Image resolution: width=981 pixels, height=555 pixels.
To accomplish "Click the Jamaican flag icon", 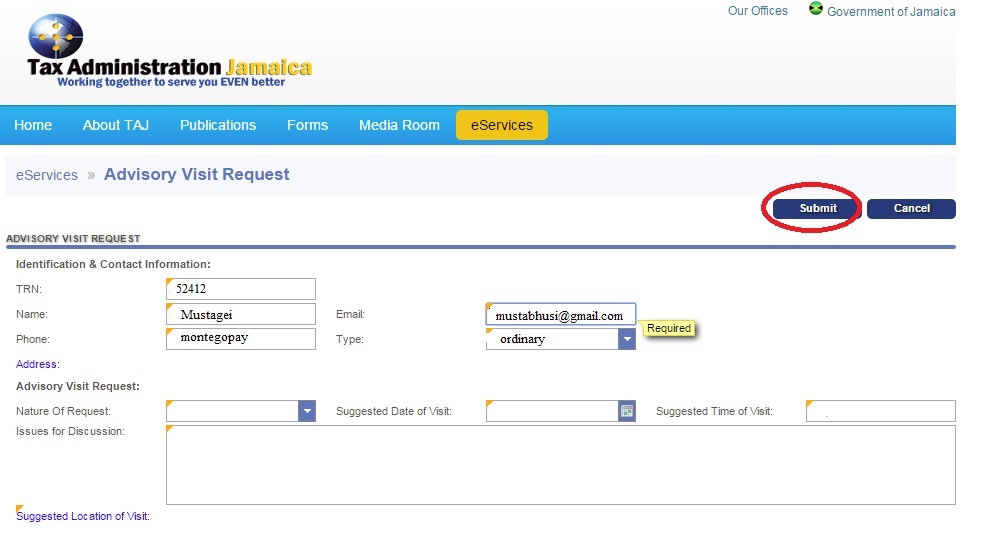I will [x=815, y=10].
